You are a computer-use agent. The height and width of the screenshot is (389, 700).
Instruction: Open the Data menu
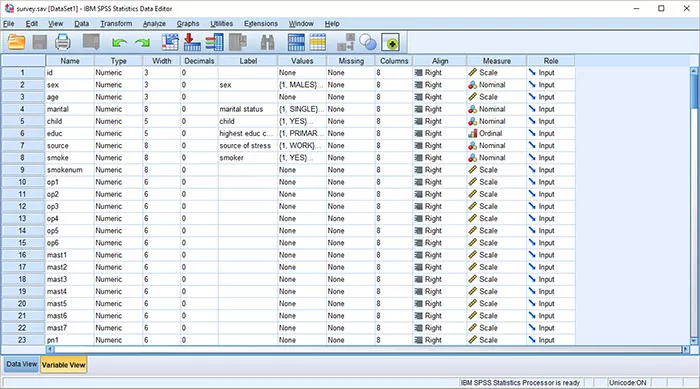point(81,24)
